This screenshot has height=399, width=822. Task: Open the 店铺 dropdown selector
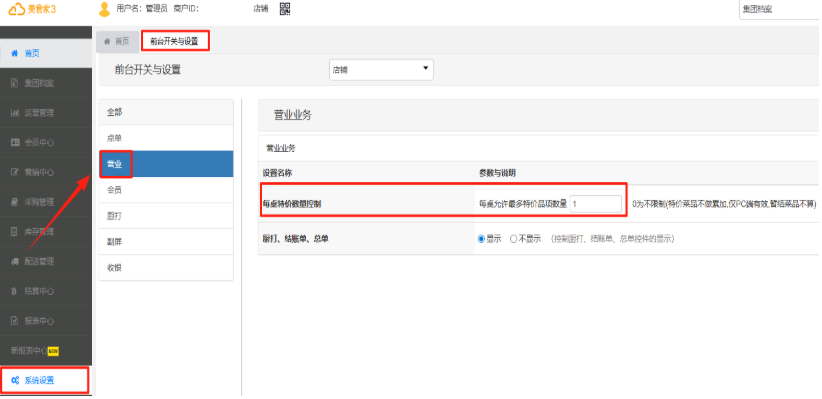(x=381, y=70)
